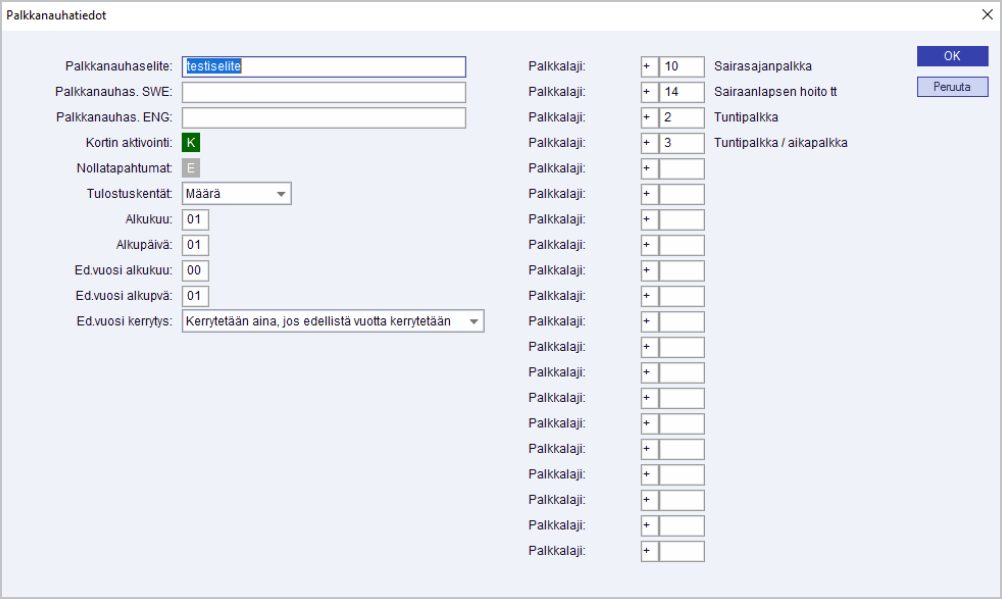Click the Alkupäivä field
This screenshot has height=599, width=1002.
click(x=196, y=245)
